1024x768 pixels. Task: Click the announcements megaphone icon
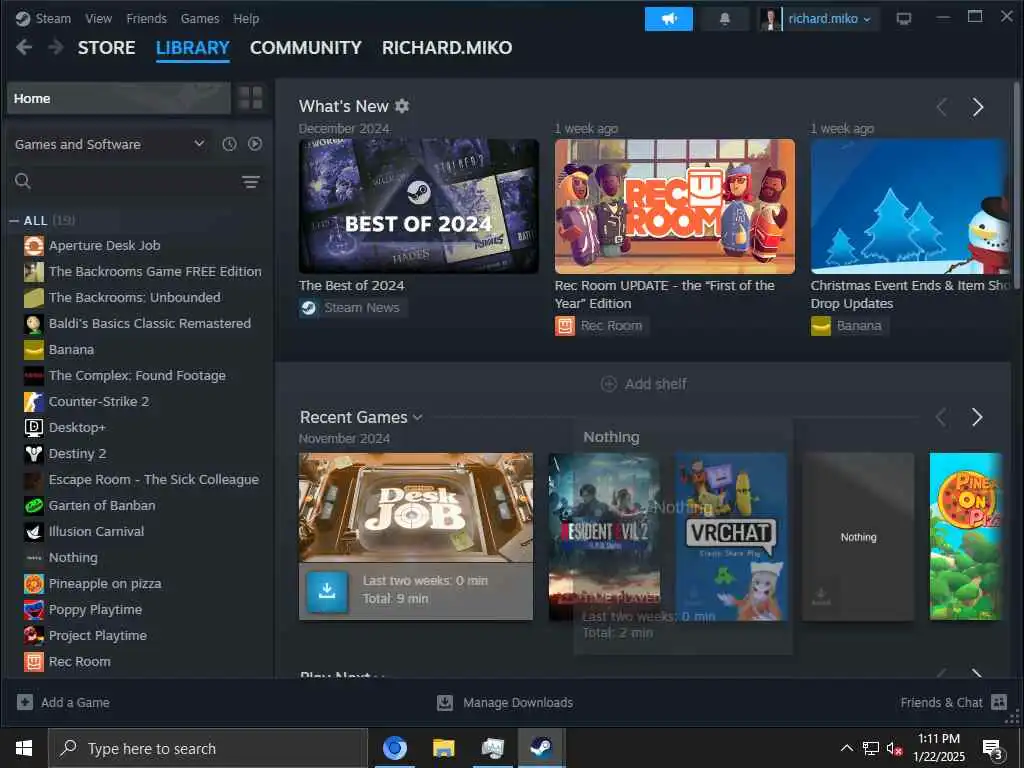668,19
